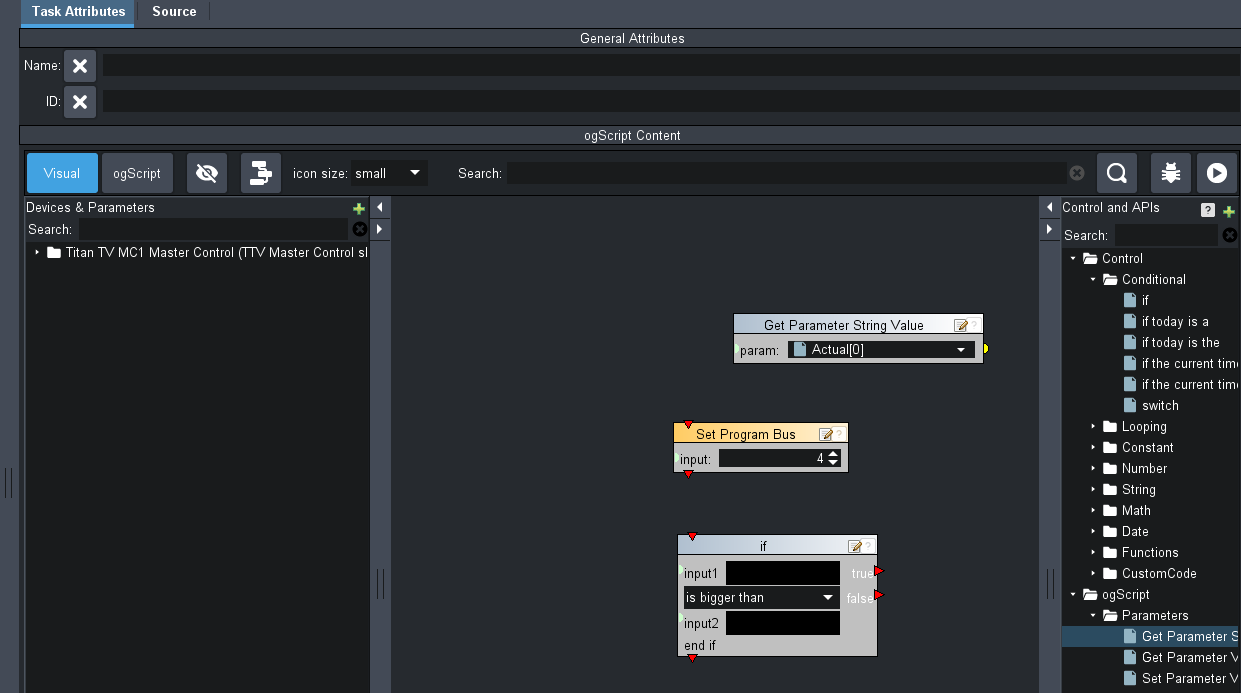Open edit icon on Get Parameter String Value block
1241x693 pixels.
click(x=961, y=325)
